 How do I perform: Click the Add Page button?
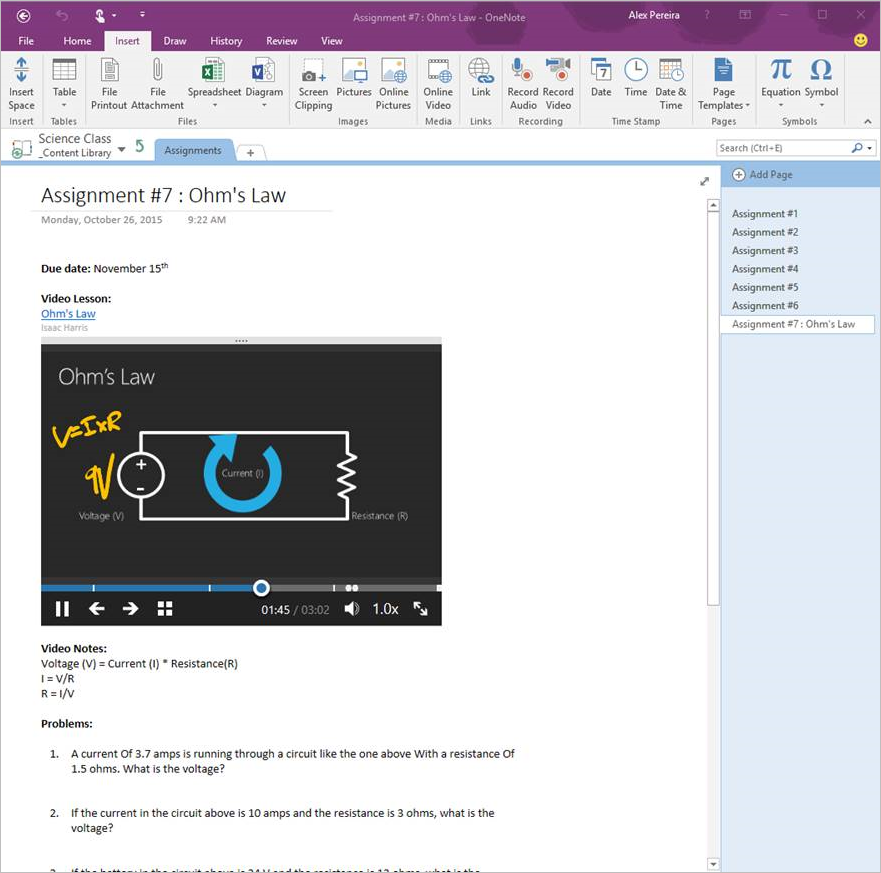pyautogui.click(x=762, y=175)
